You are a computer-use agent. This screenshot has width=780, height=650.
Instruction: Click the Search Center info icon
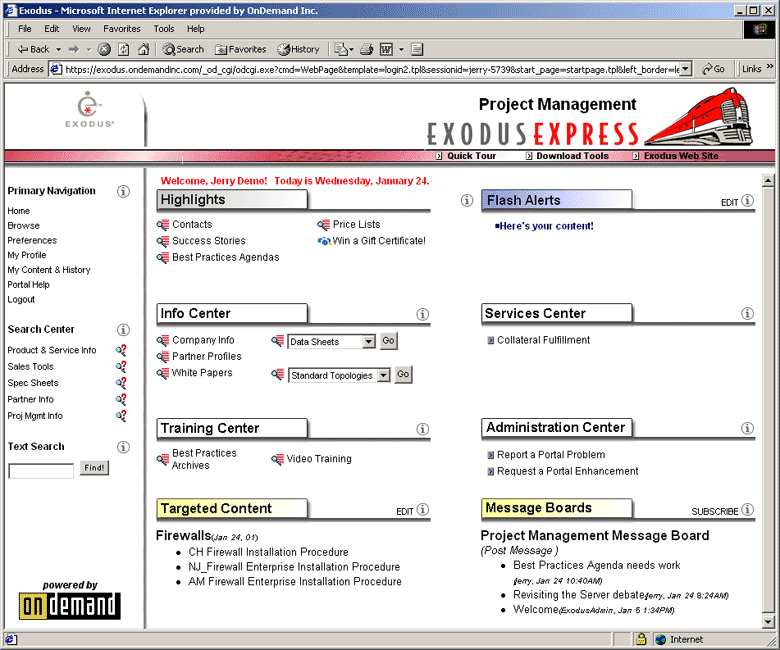tap(123, 330)
